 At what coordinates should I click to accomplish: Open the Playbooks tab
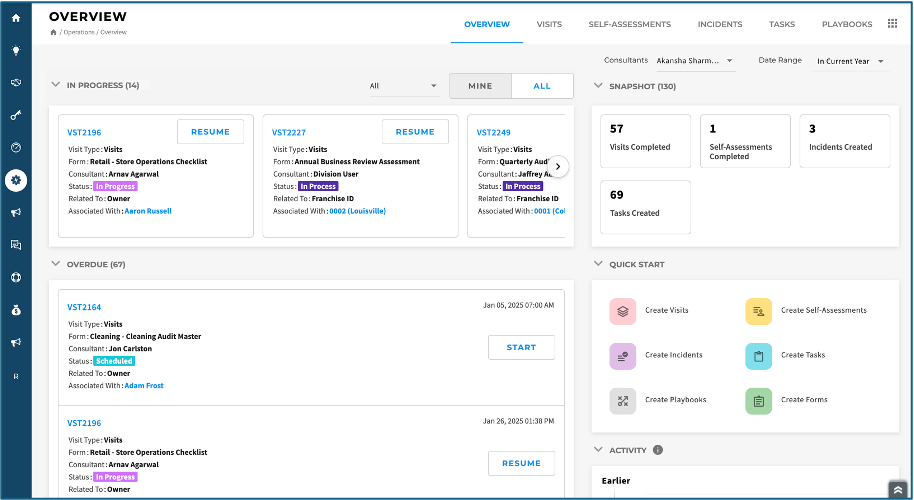point(847,24)
